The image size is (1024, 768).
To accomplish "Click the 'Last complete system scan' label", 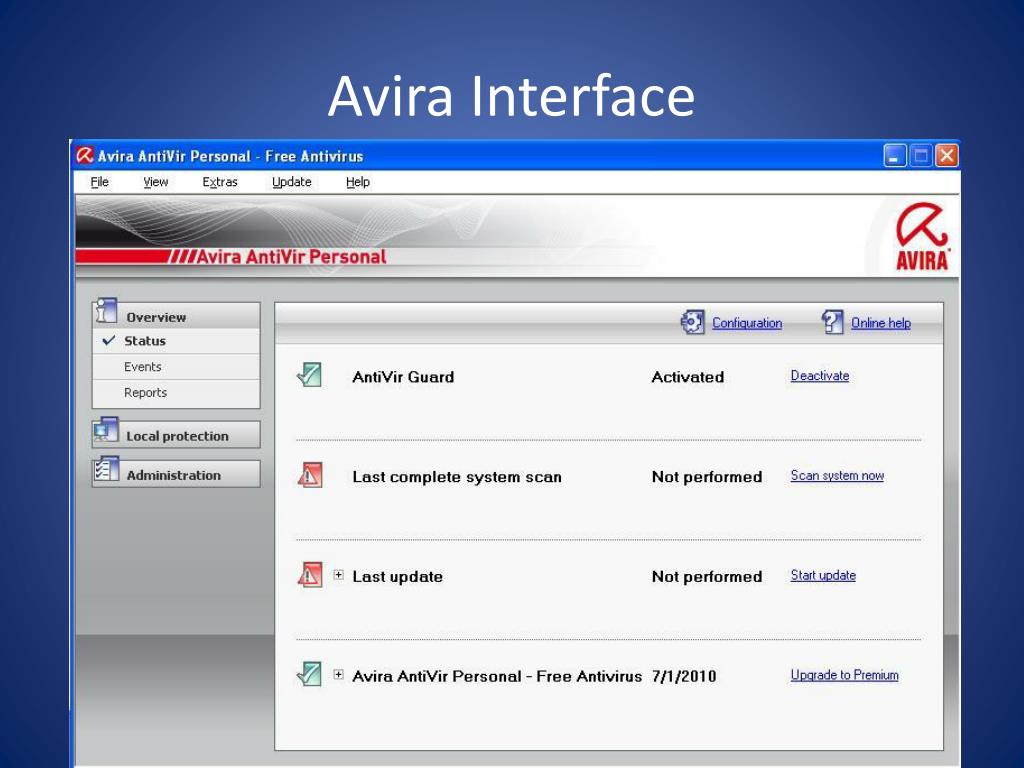I will pyautogui.click(x=456, y=477).
